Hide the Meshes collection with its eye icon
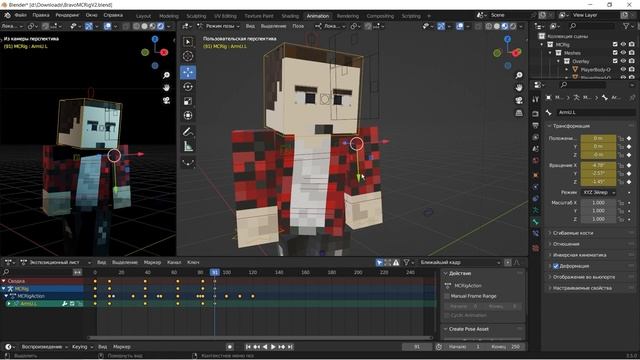This screenshot has height=360, width=640. point(623,53)
